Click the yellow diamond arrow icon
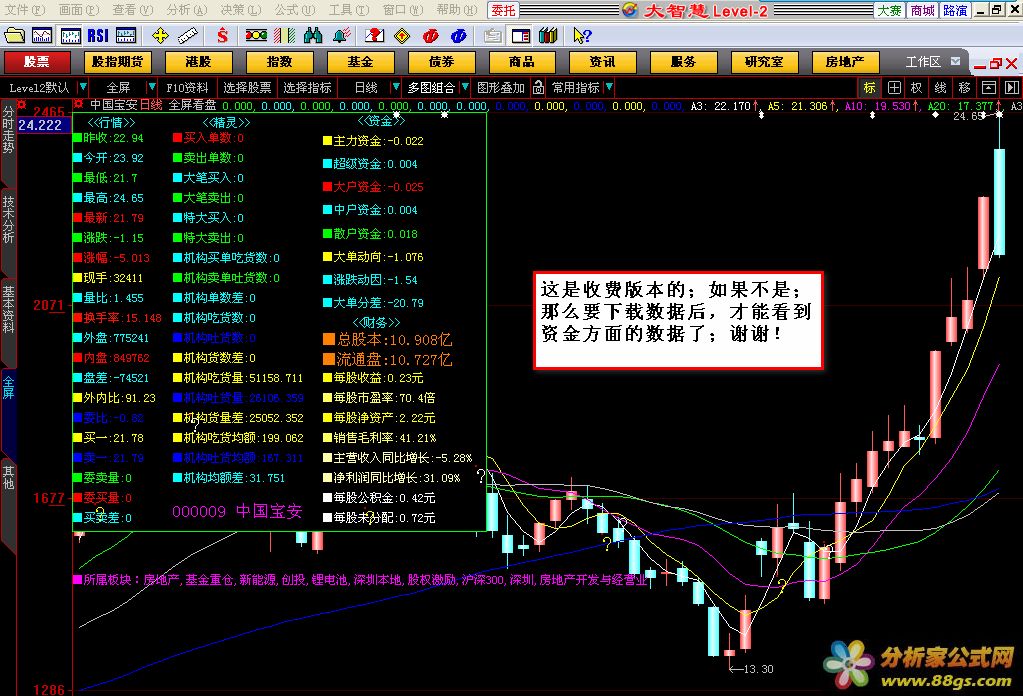This screenshot has width=1023, height=696. coord(403,36)
